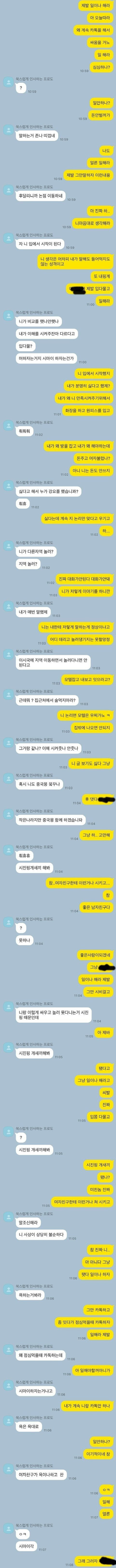Select the yellow bubble '집밖에 나오면 안되지'
The height and width of the screenshot is (1568, 116).
point(92,727)
